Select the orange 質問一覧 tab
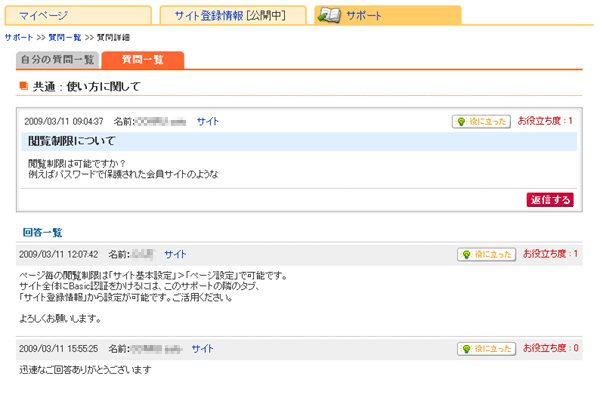This screenshot has width=600, height=398. [143, 60]
